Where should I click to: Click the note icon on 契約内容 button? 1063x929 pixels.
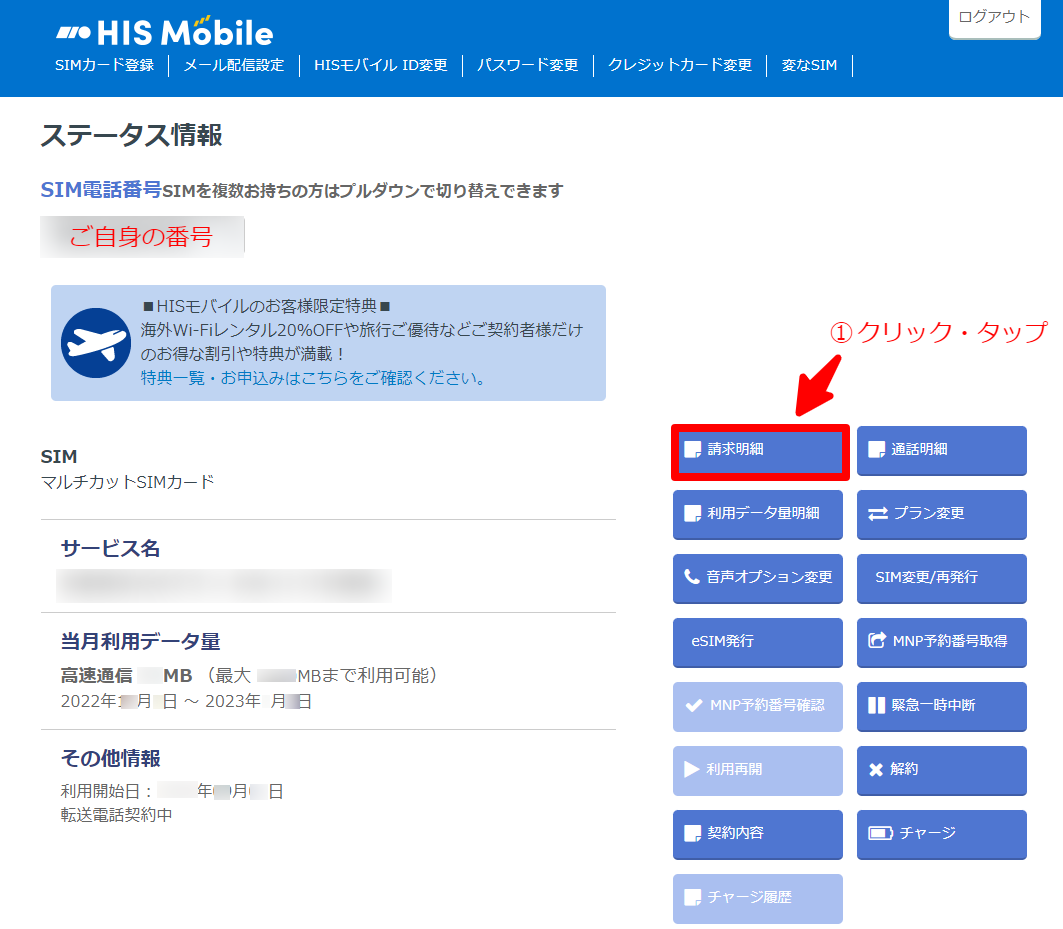coord(692,833)
